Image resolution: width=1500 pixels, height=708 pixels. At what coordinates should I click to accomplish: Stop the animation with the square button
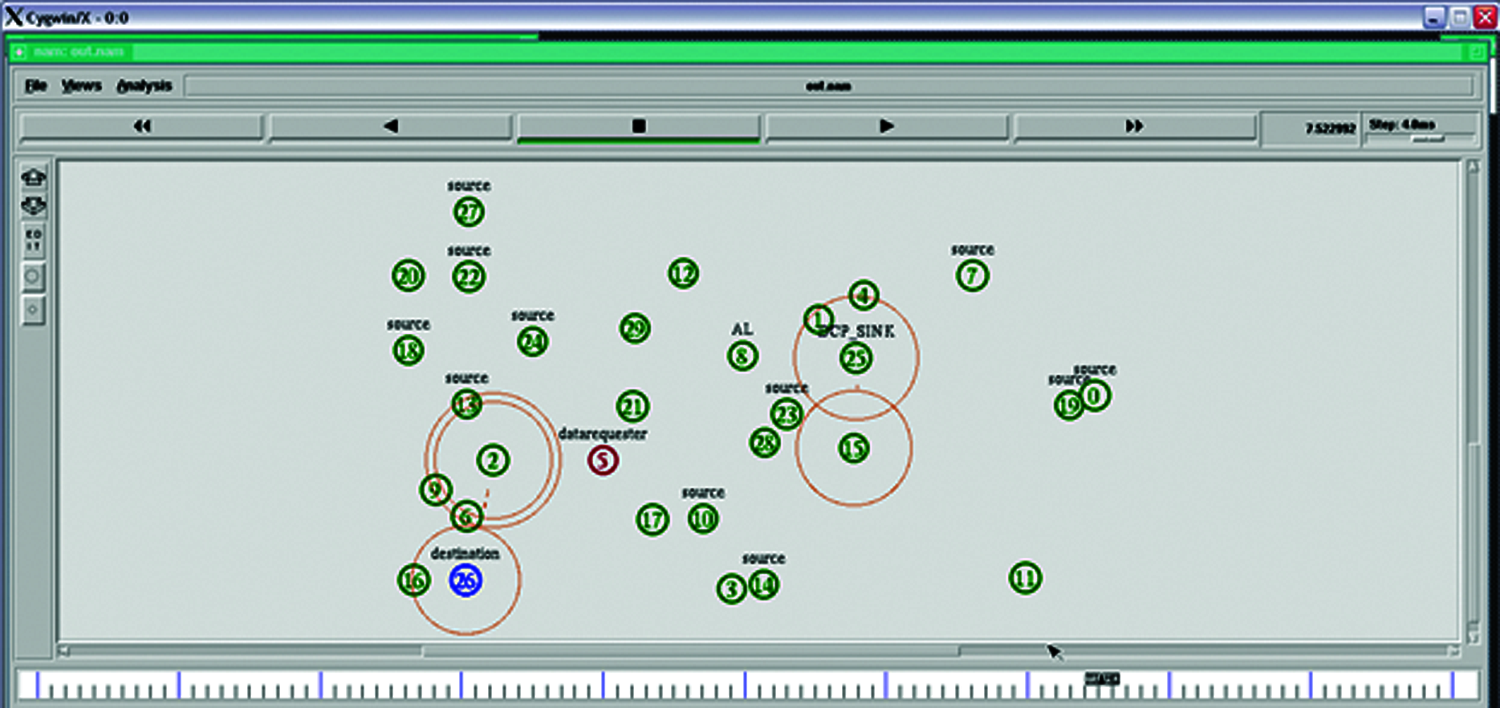pos(638,127)
